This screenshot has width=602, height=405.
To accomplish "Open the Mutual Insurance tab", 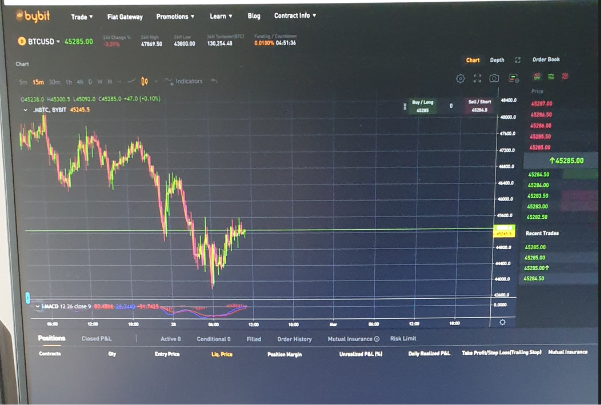I will [350, 339].
